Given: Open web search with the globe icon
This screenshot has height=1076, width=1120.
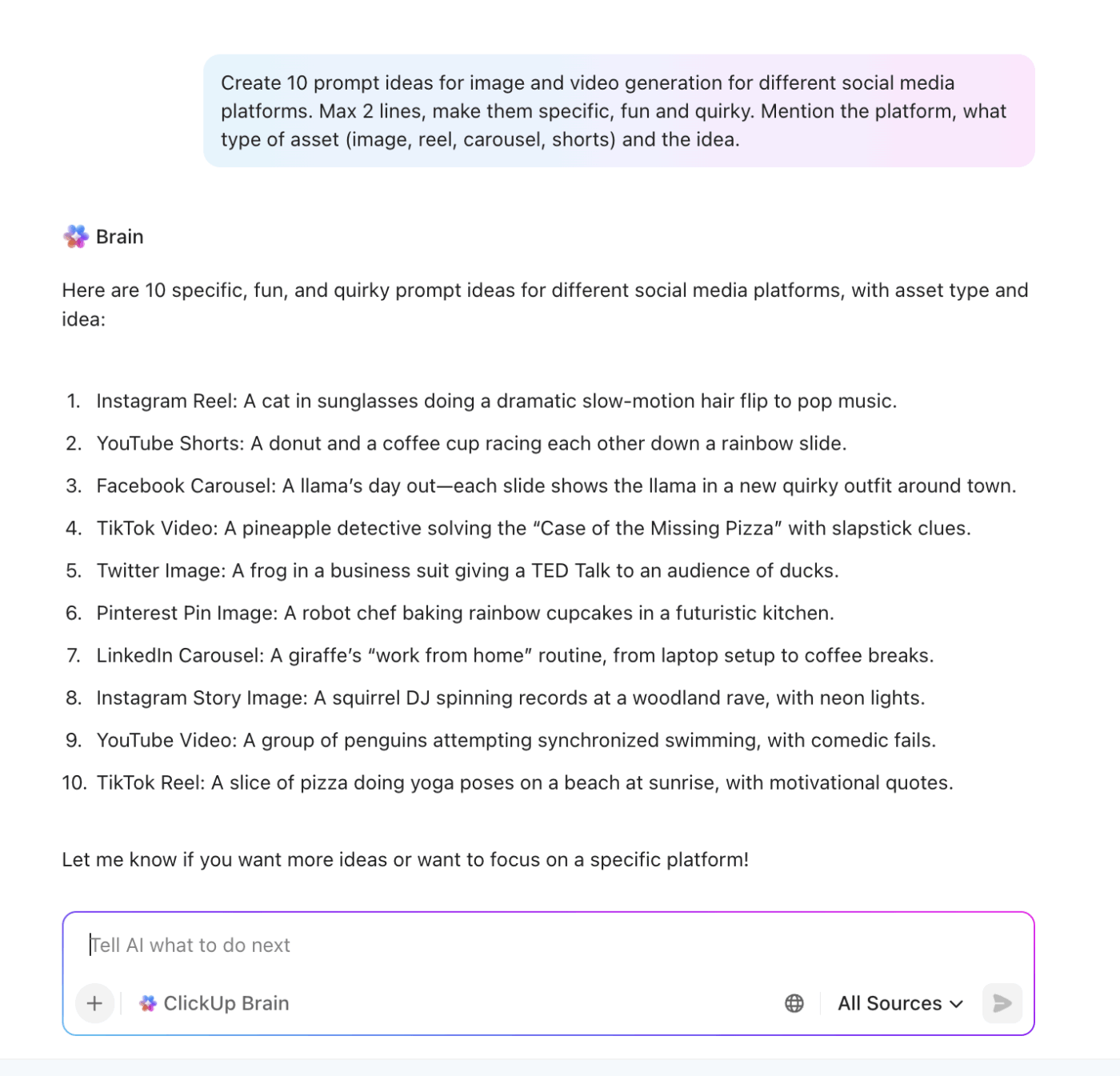Looking at the screenshot, I should pyautogui.click(x=794, y=1003).
